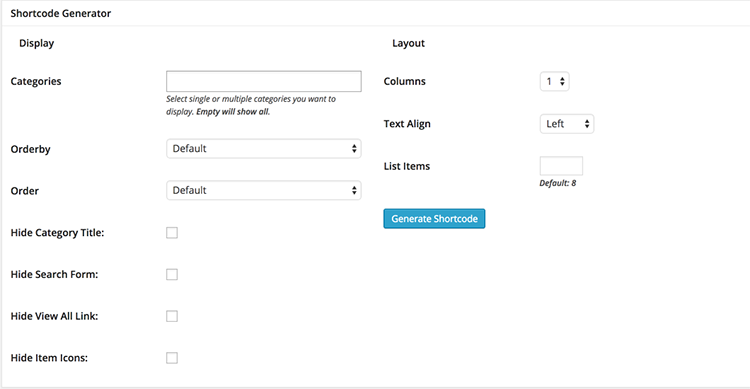Click the Hide Category Title label
The image size is (750, 389).
(x=57, y=233)
